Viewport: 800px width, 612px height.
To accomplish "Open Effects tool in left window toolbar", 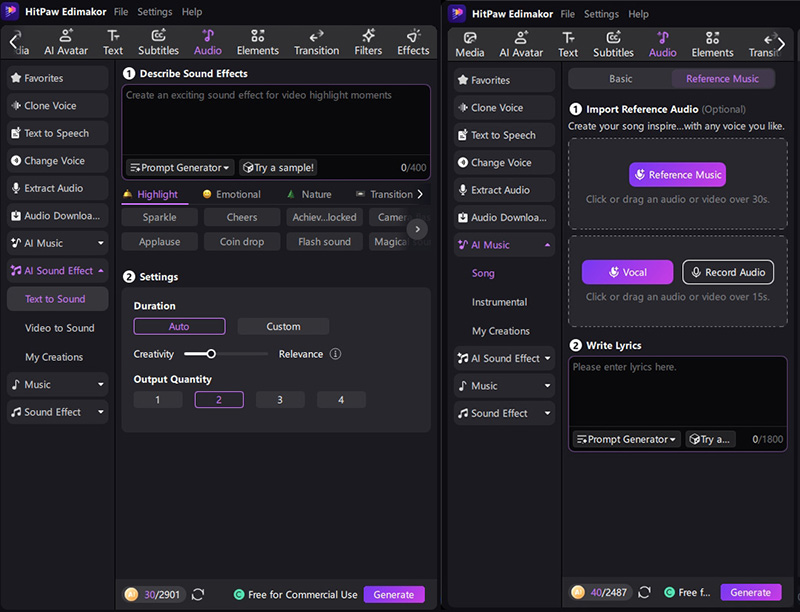I will pyautogui.click(x=413, y=42).
